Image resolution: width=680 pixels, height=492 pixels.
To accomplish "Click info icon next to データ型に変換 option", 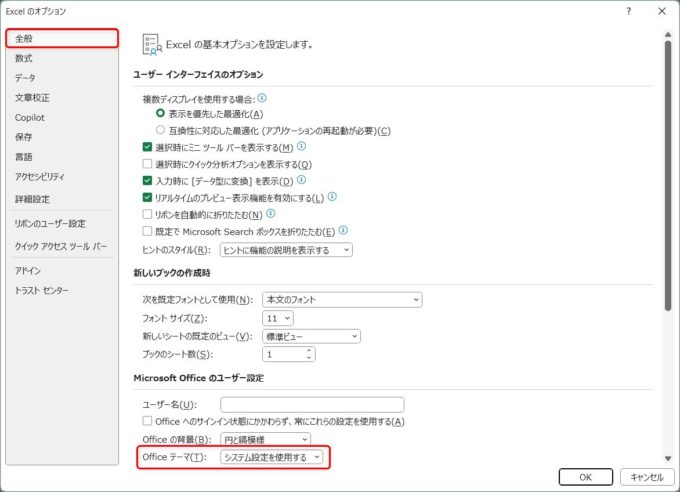I will 301,180.
